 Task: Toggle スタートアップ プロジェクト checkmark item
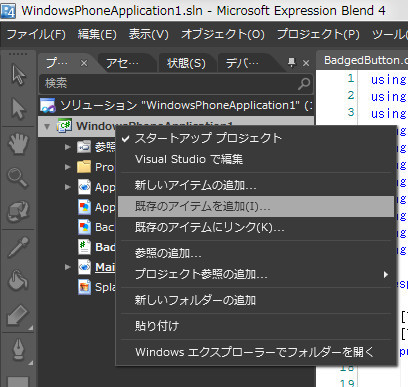pos(255,138)
